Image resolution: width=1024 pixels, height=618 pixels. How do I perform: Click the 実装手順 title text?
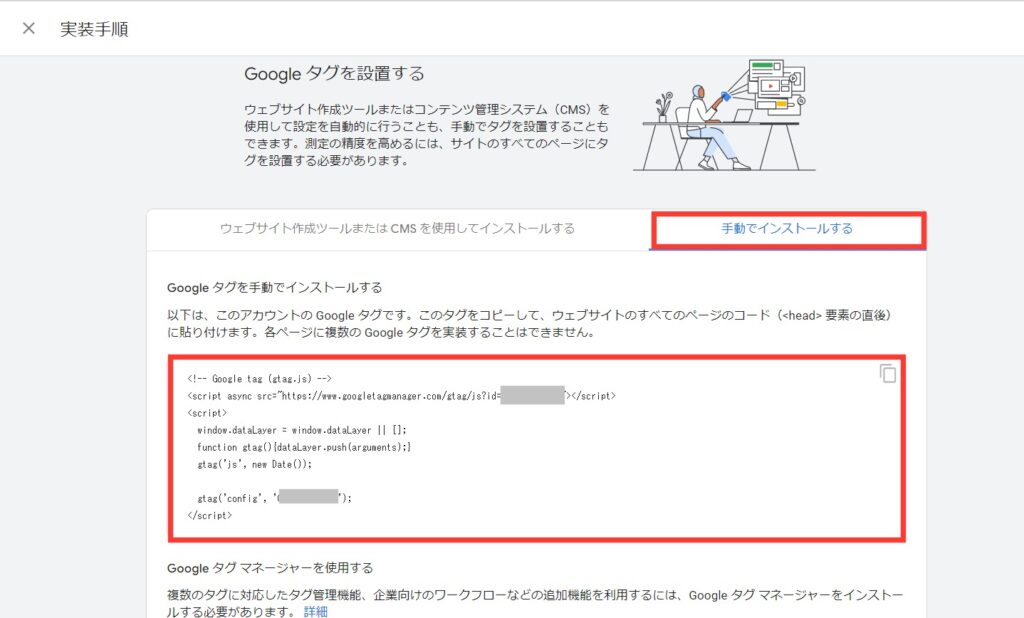[x=95, y=29]
